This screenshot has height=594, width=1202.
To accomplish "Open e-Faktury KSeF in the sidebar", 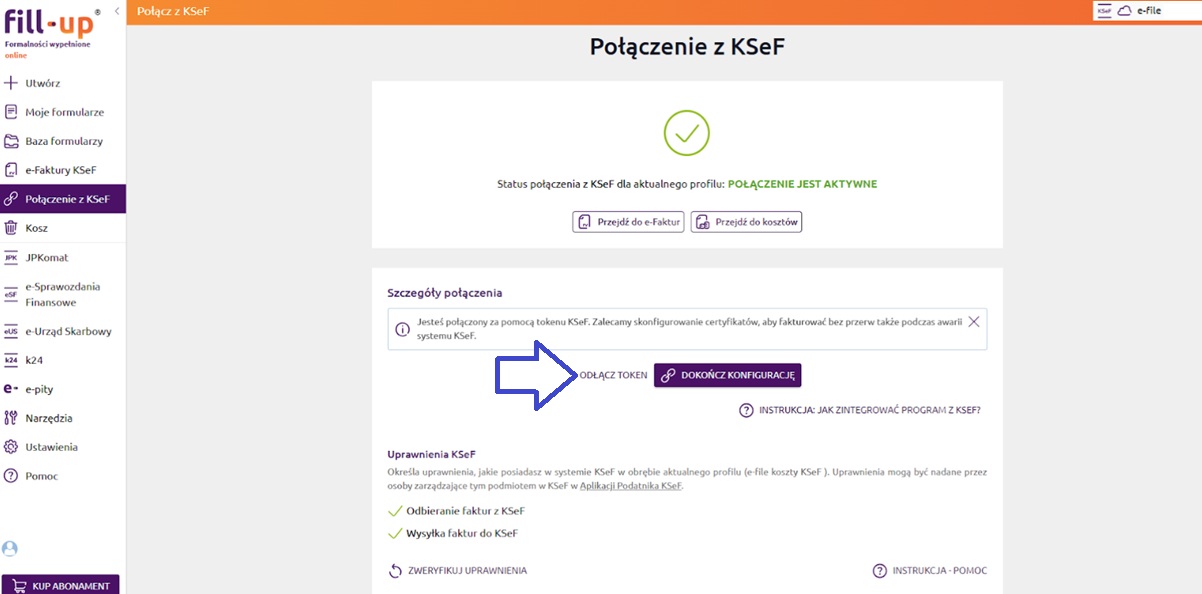I will point(60,170).
